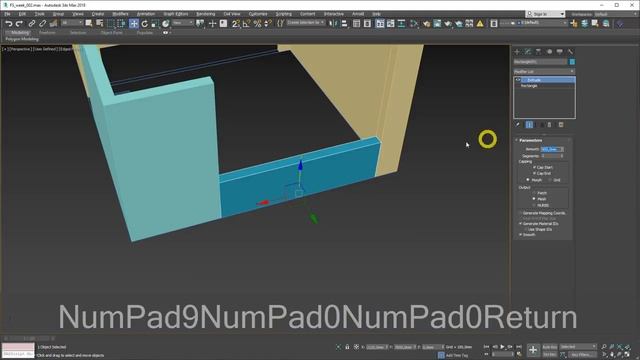
Task: Click the object color swatch beside name
Action: pyautogui.click(x=572, y=62)
